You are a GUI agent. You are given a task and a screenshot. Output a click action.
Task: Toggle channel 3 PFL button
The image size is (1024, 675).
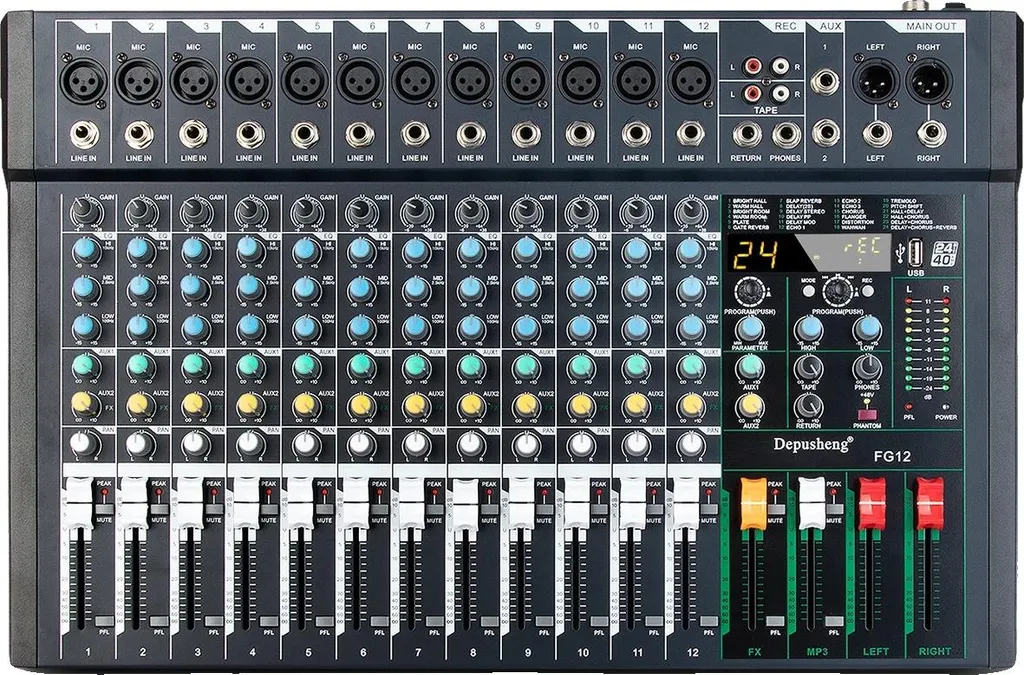pos(214,621)
